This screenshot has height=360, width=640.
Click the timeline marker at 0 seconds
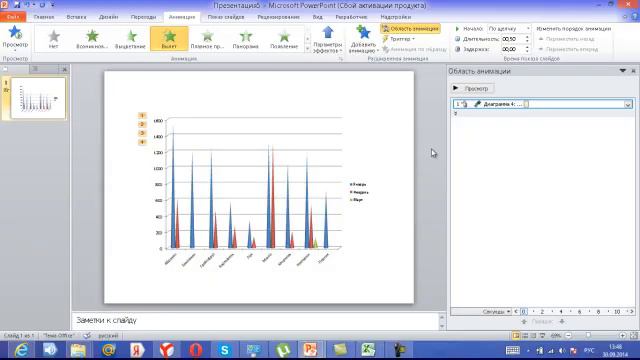[x=524, y=312]
